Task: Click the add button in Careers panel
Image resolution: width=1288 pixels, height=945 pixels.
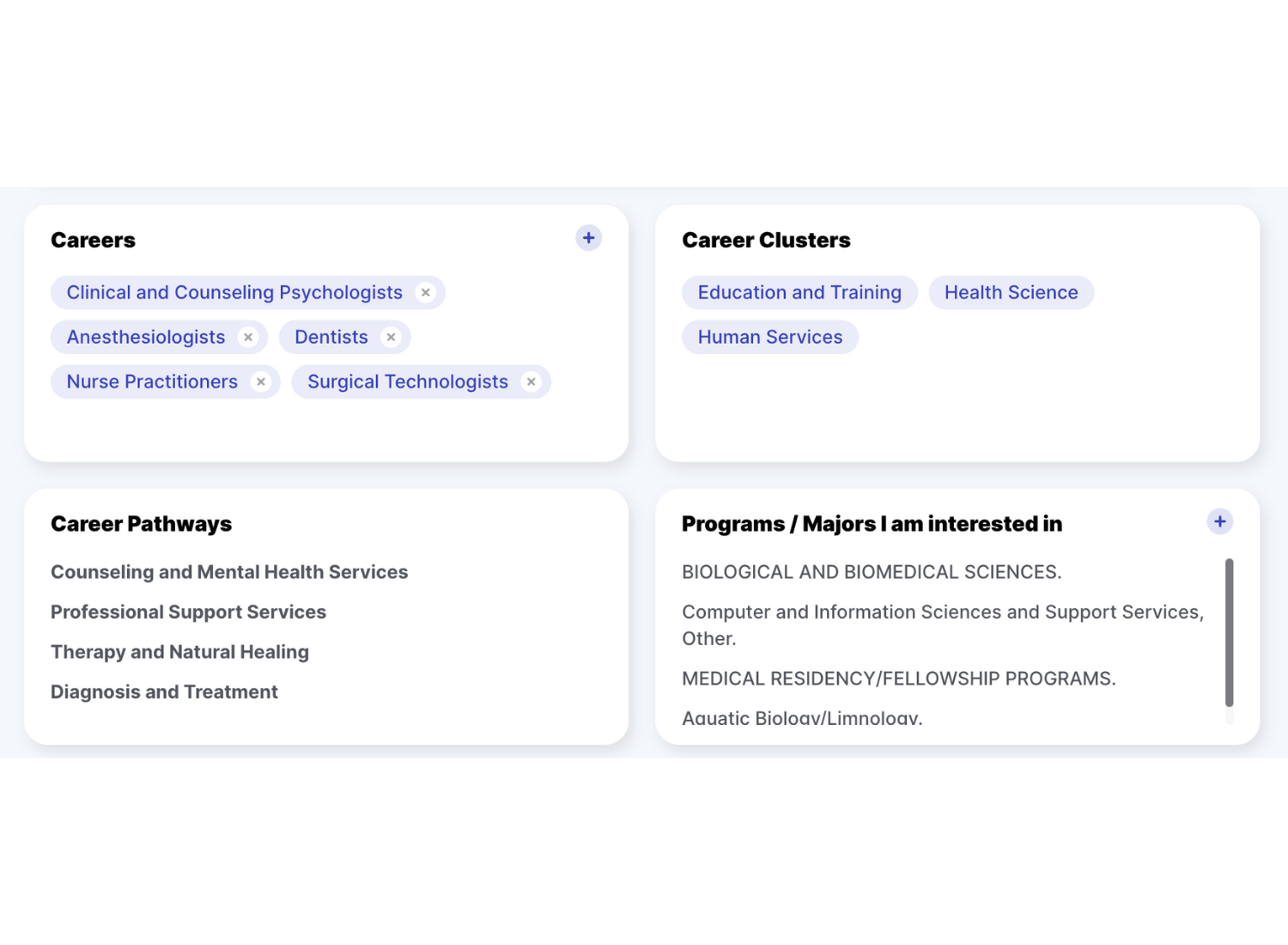Action: [588, 238]
